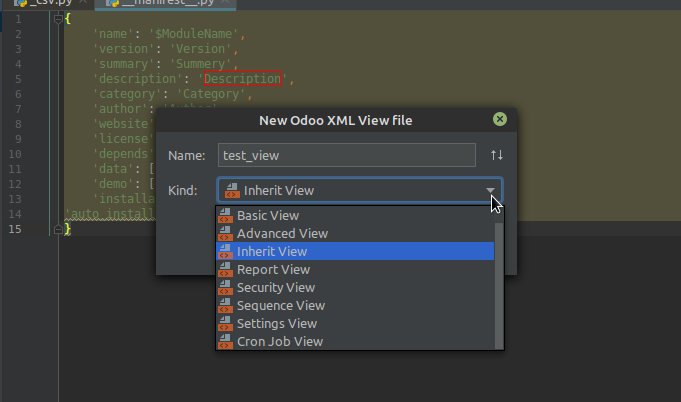Click line number 15 in the gutter

(15, 229)
